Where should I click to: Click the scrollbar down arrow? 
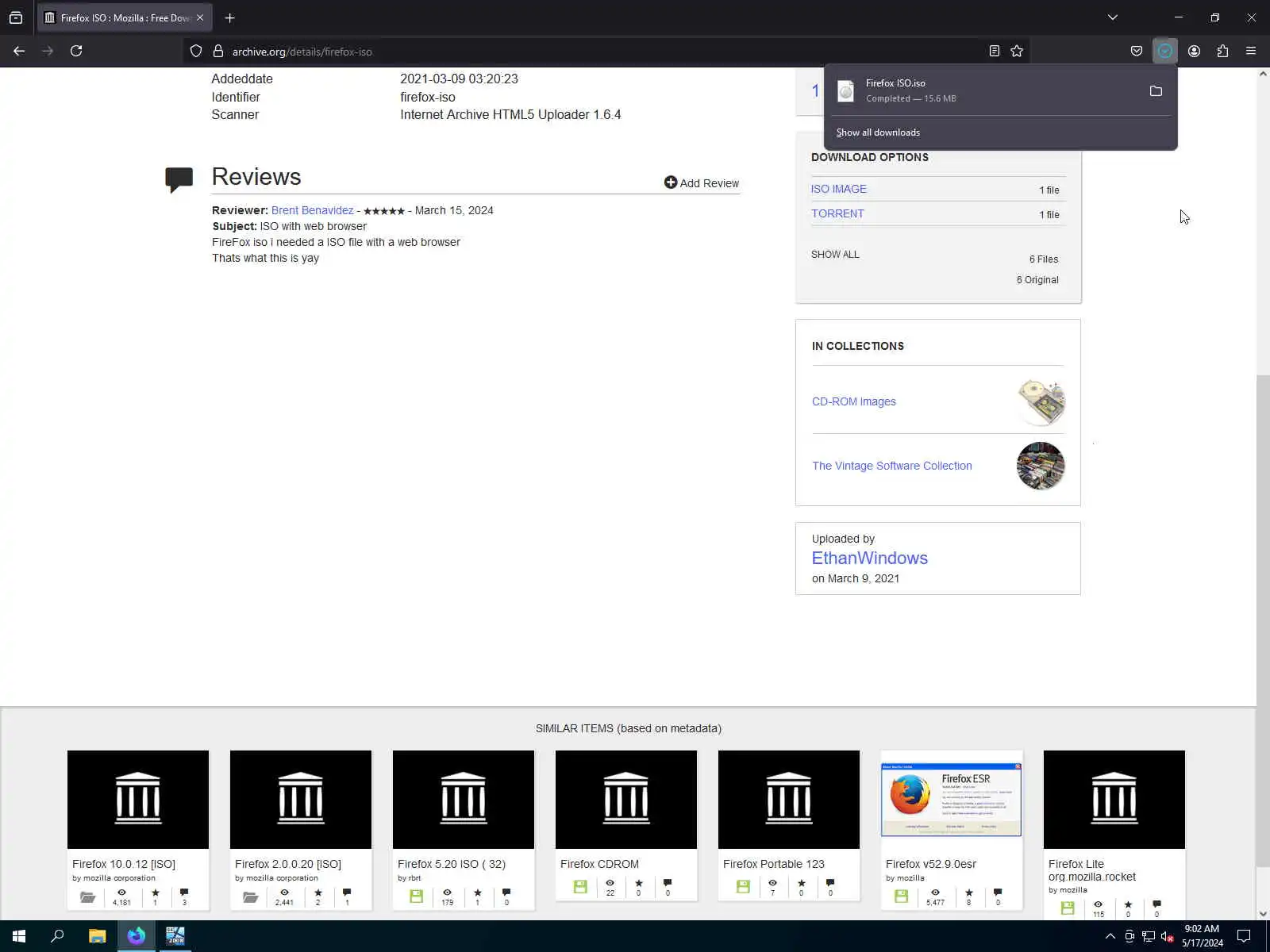(1263, 914)
